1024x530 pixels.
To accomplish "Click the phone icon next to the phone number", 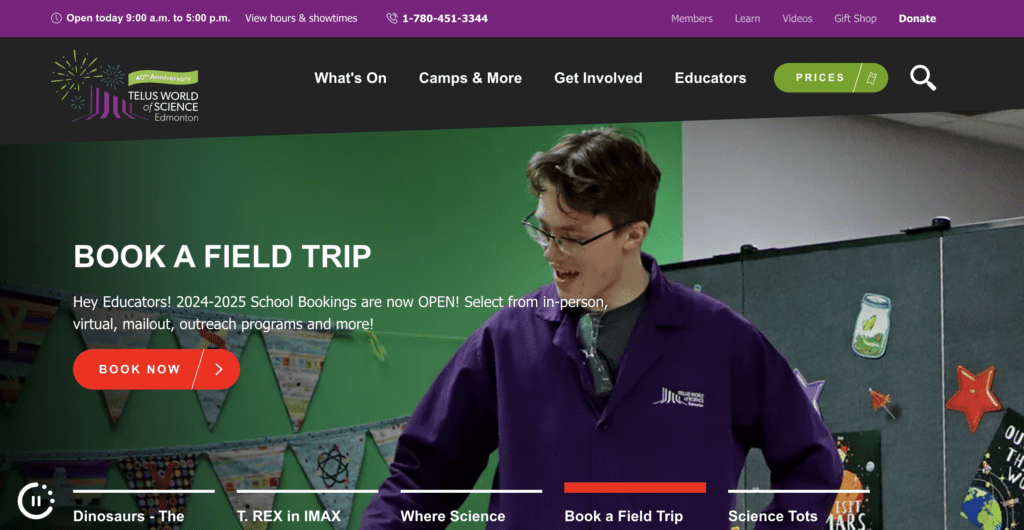I will (x=392, y=18).
